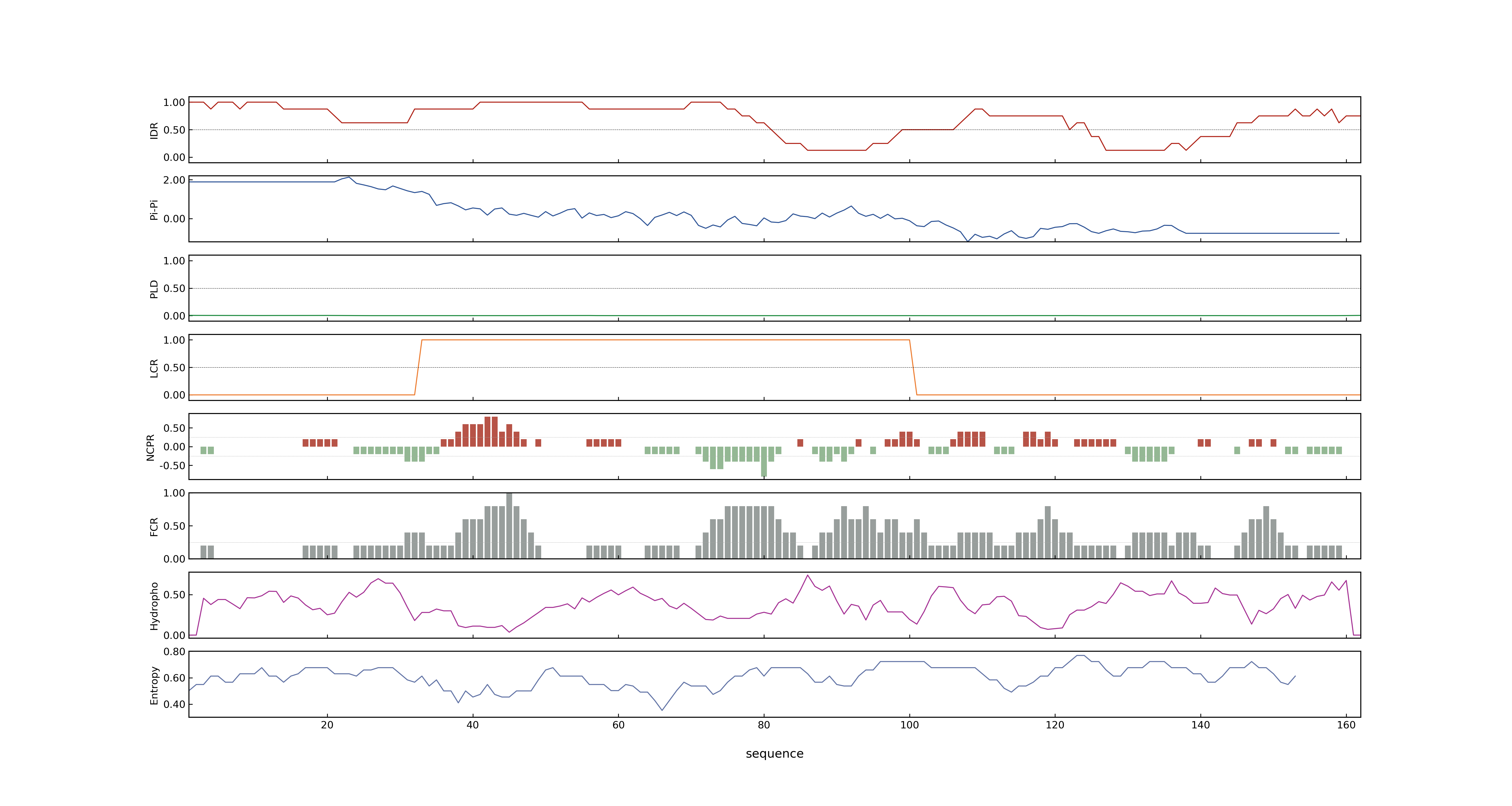1512x806 pixels.
Task: Click the 0.00 tick on LCR axis
Action: click(x=174, y=395)
